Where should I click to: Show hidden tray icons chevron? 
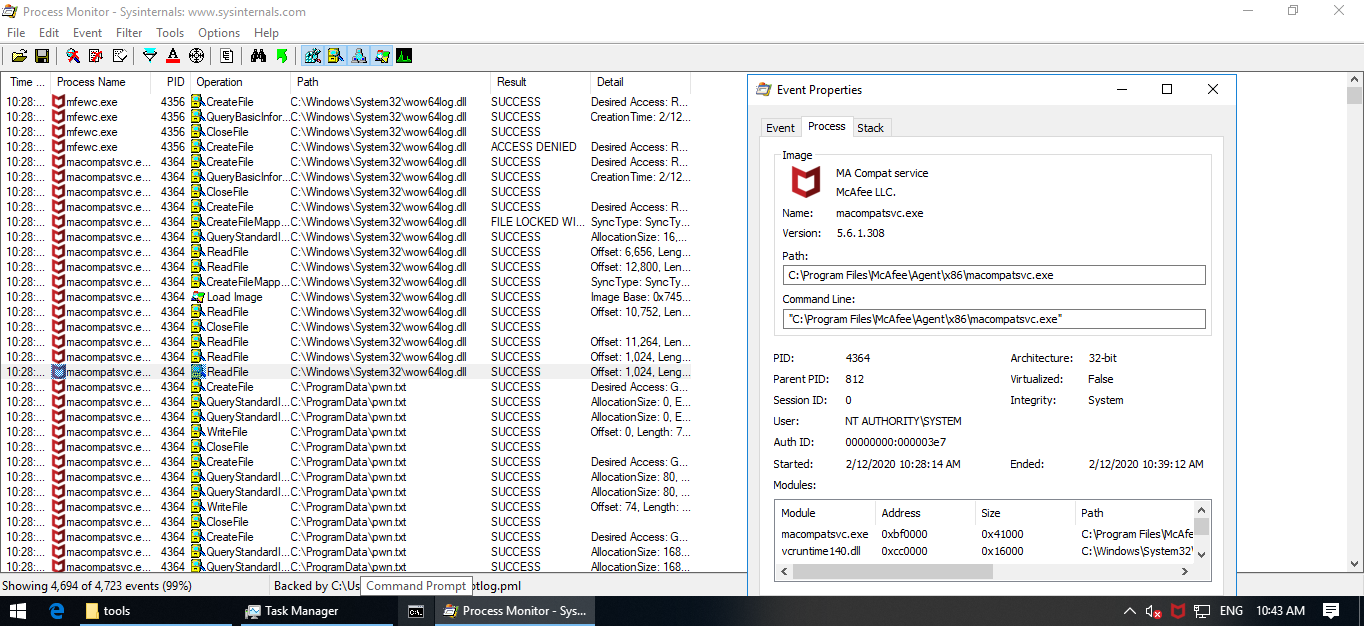[1130, 611]
